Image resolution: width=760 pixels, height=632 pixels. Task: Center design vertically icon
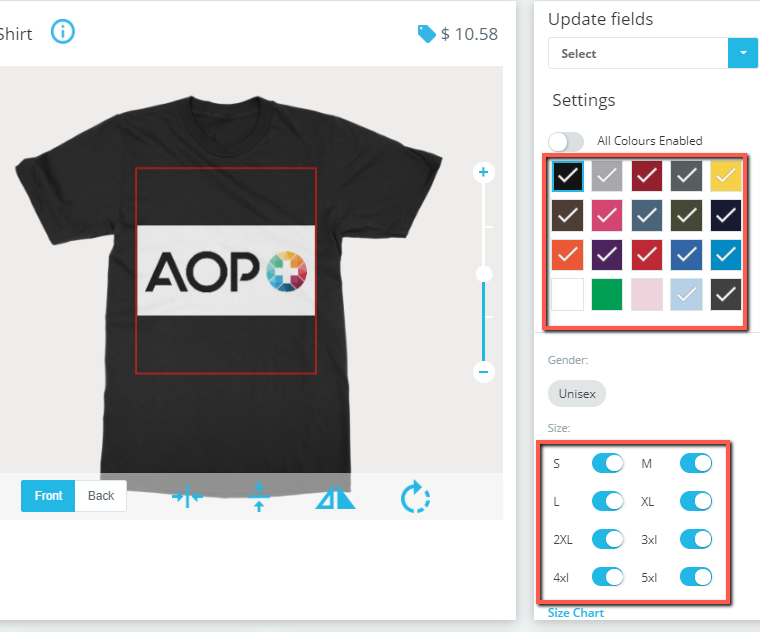[259, 496]
